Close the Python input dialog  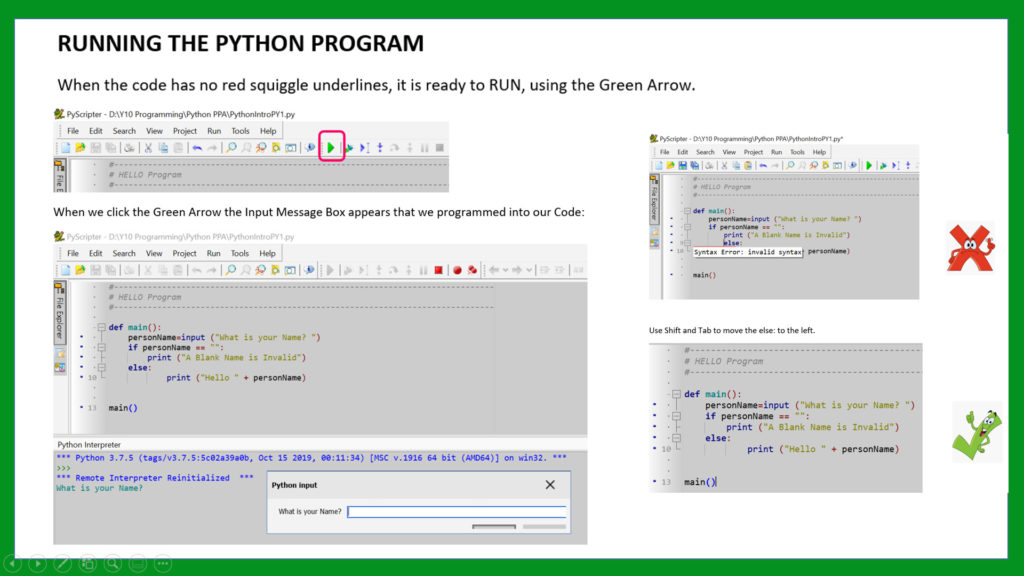click(x=549, y=485)
